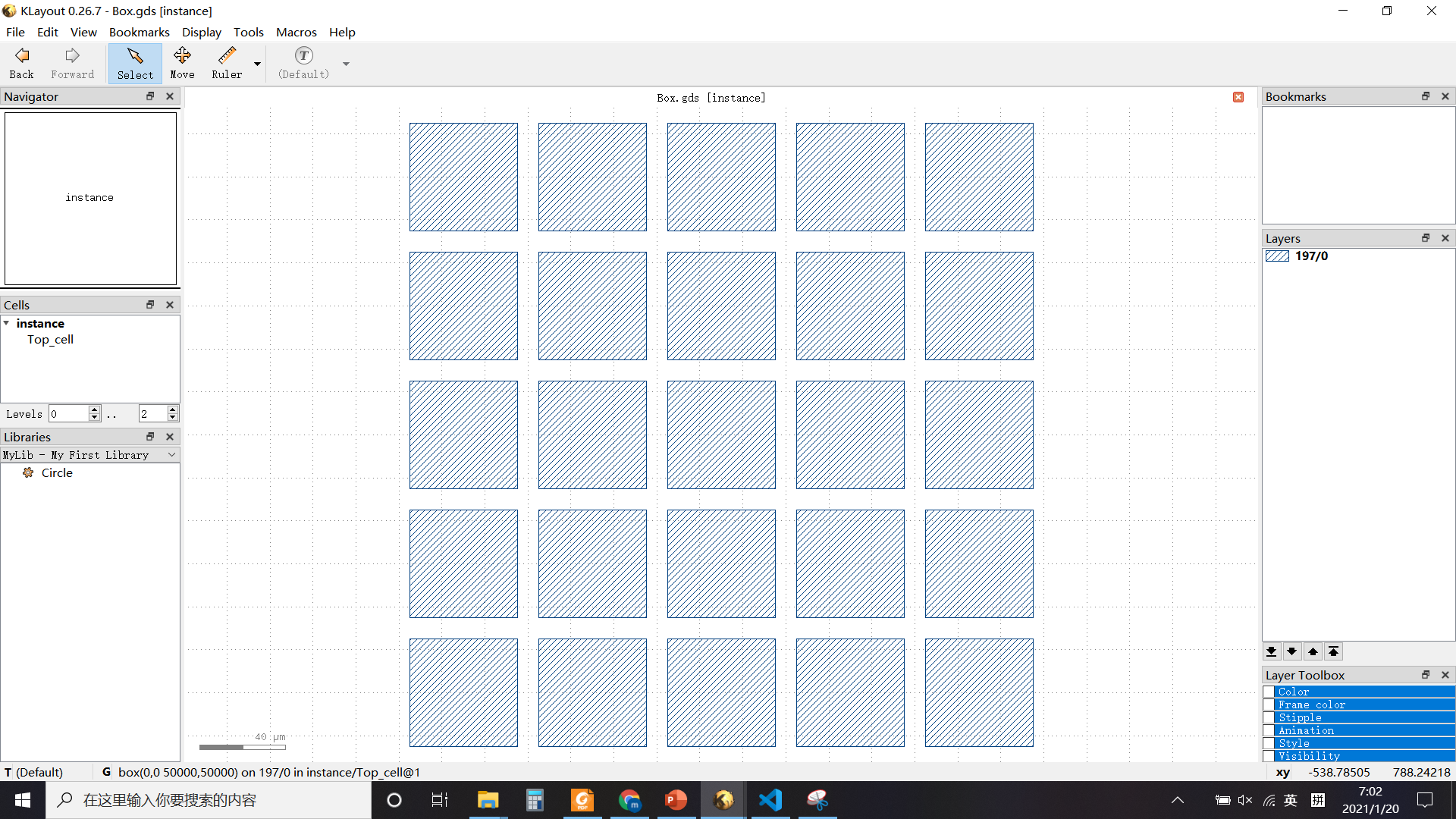Open the Macros menu

296,32
